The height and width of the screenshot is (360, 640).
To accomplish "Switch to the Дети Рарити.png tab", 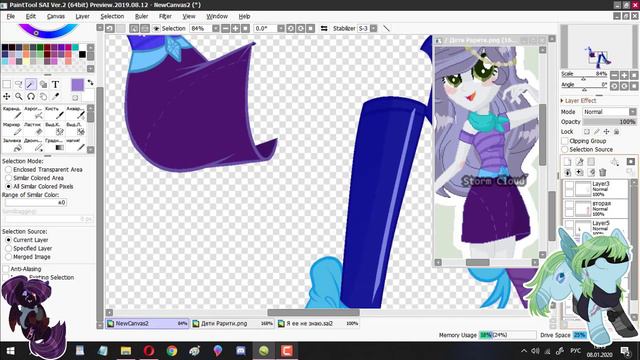I will coord(233,323).
